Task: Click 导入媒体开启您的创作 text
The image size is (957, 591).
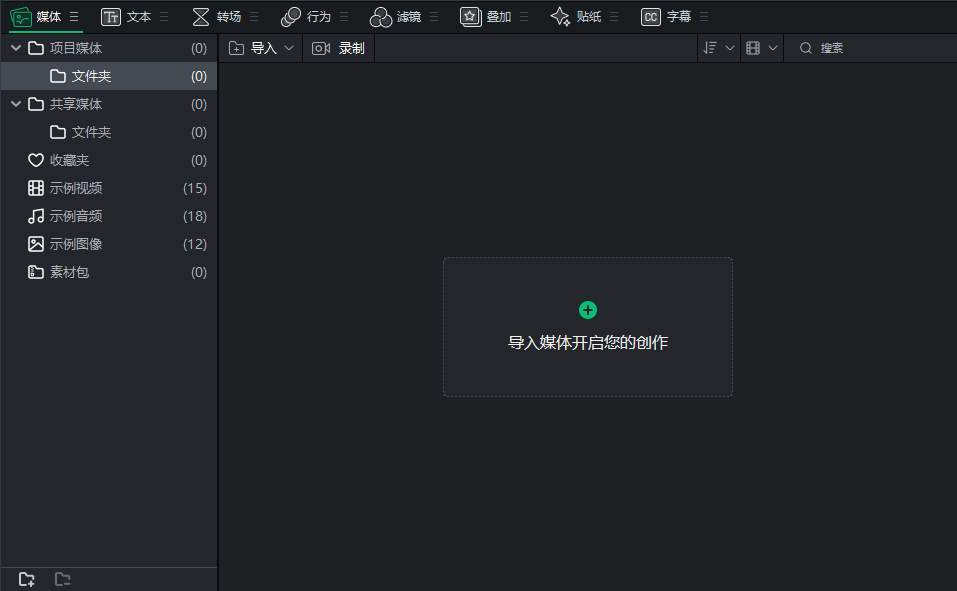Action: click(588, 343)
